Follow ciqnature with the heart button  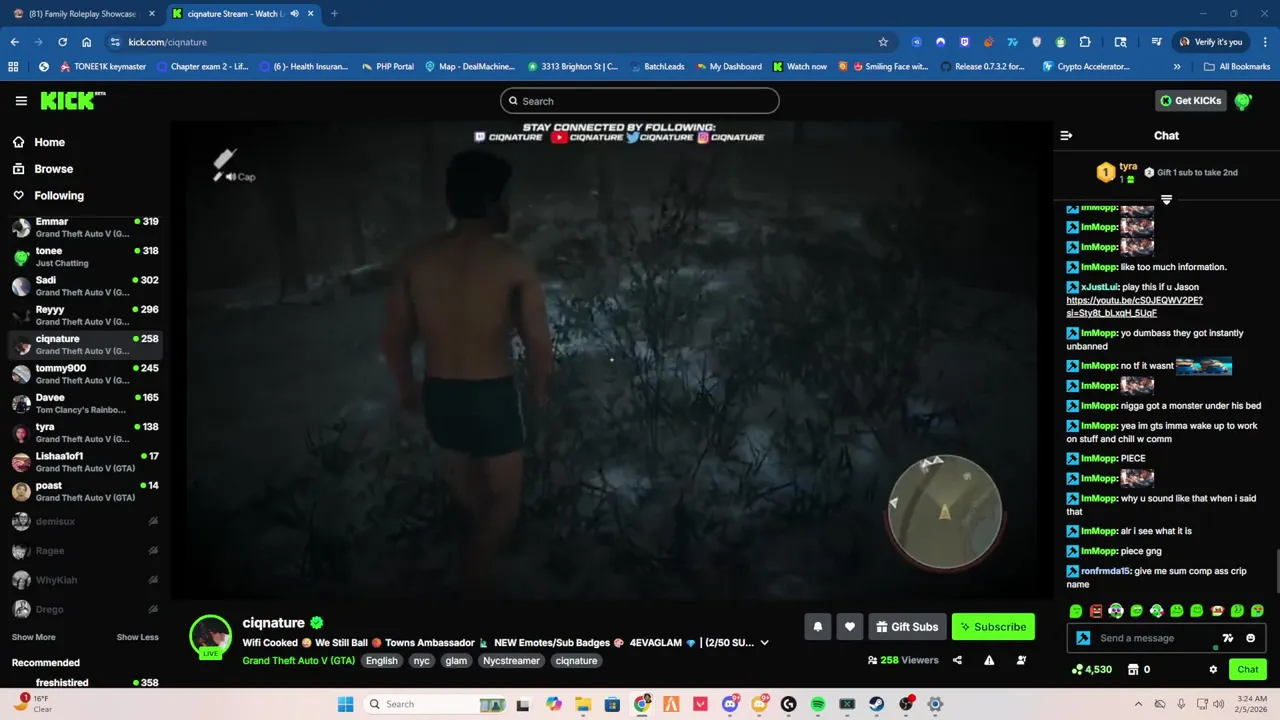click(849, 627)
